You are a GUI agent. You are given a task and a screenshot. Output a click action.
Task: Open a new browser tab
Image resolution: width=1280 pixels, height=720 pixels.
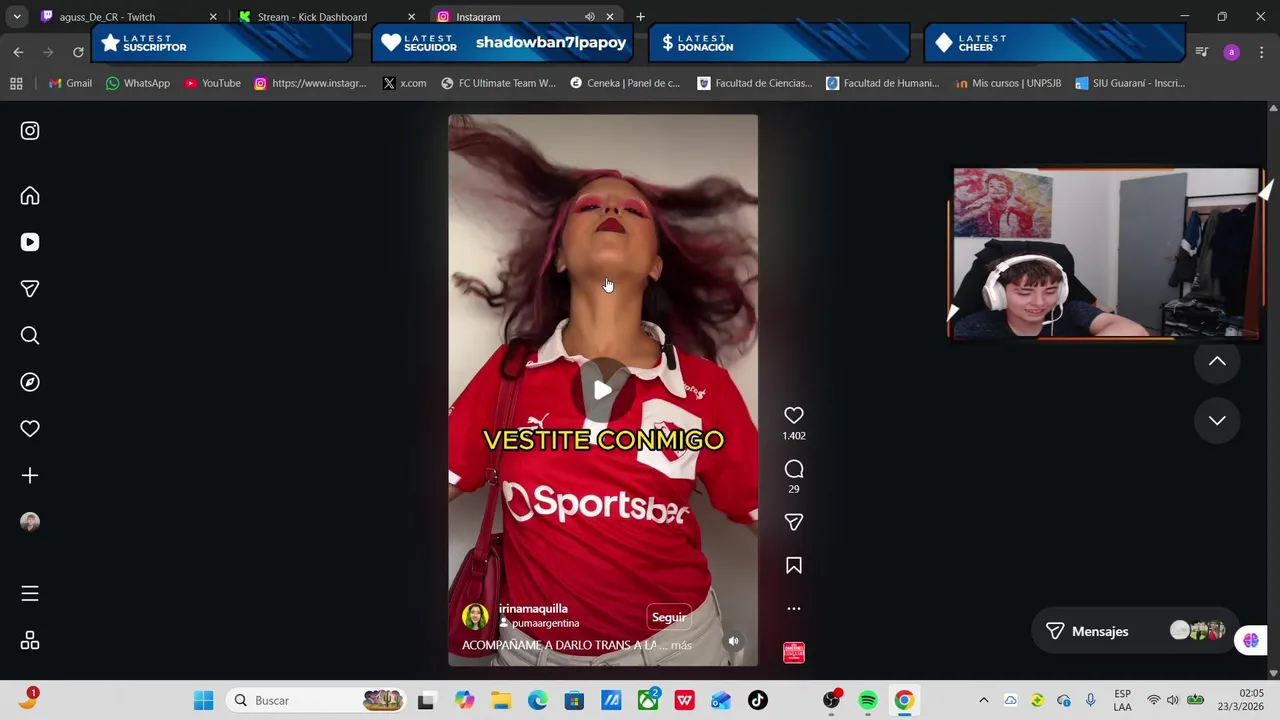(640, 17)
